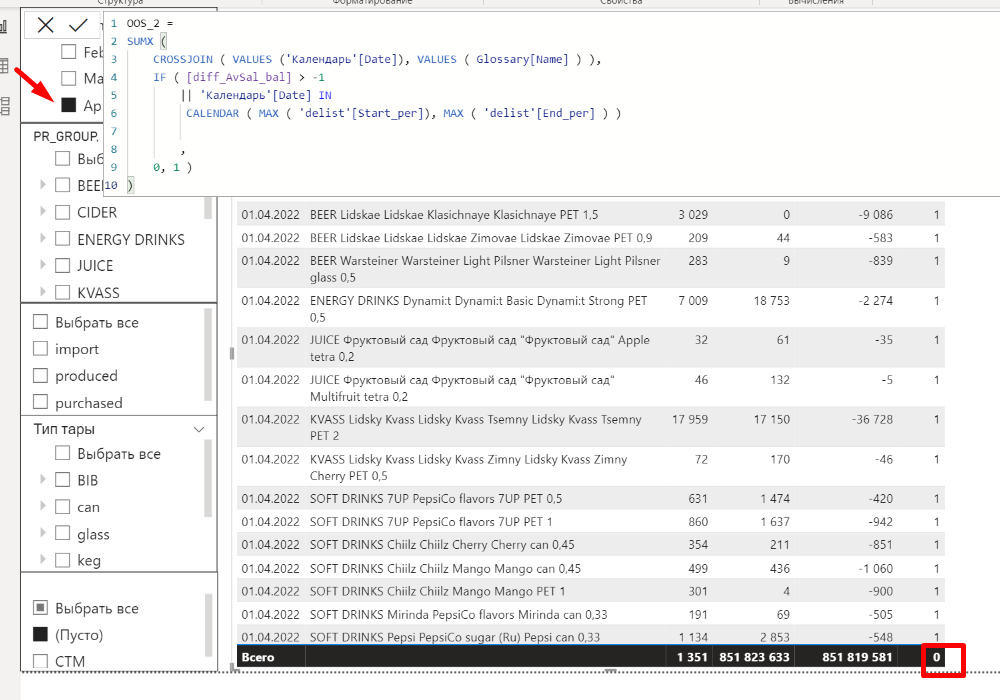This screenshot has width=1000, height=700.
Task: Expand the can tree node
Action: click(x=43, y=506)
